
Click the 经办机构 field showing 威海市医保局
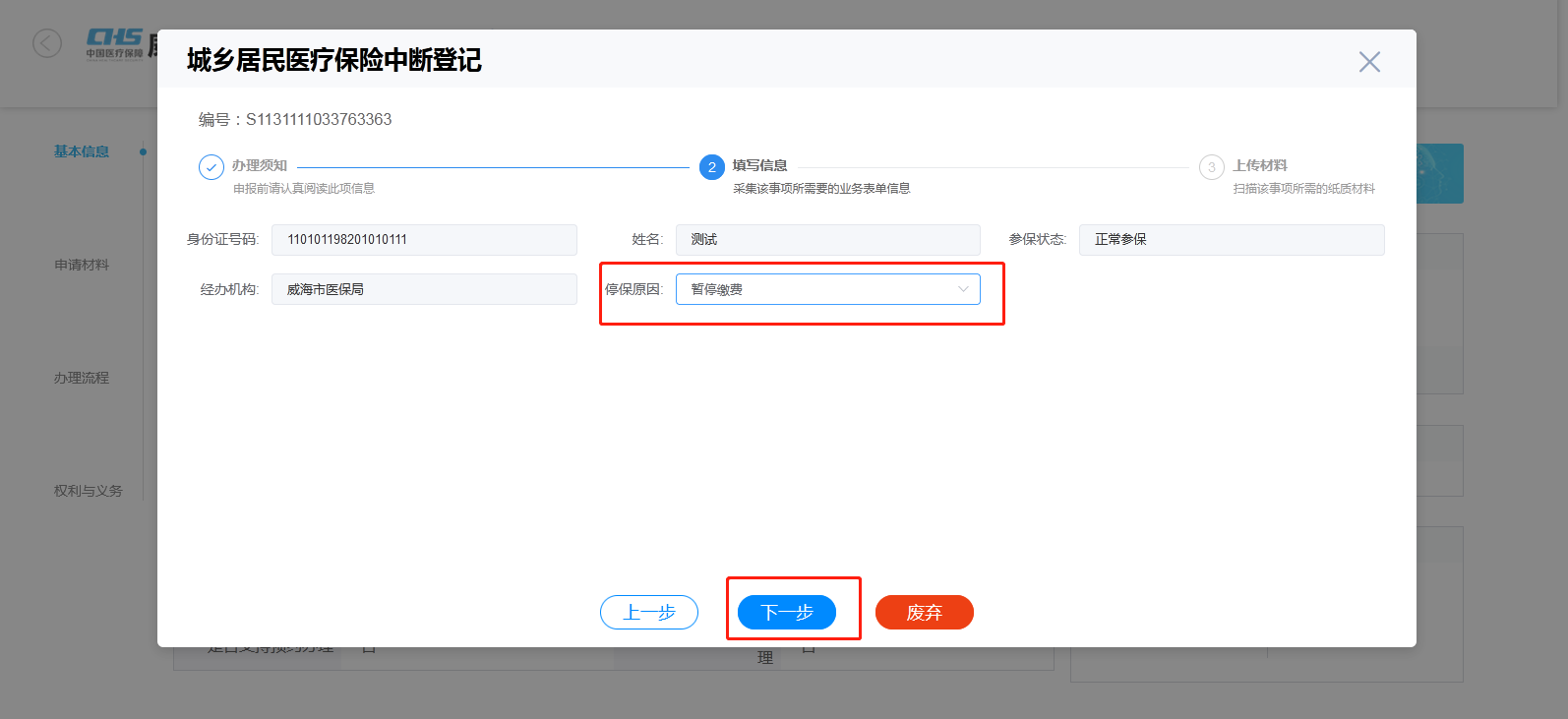point(424,289)
